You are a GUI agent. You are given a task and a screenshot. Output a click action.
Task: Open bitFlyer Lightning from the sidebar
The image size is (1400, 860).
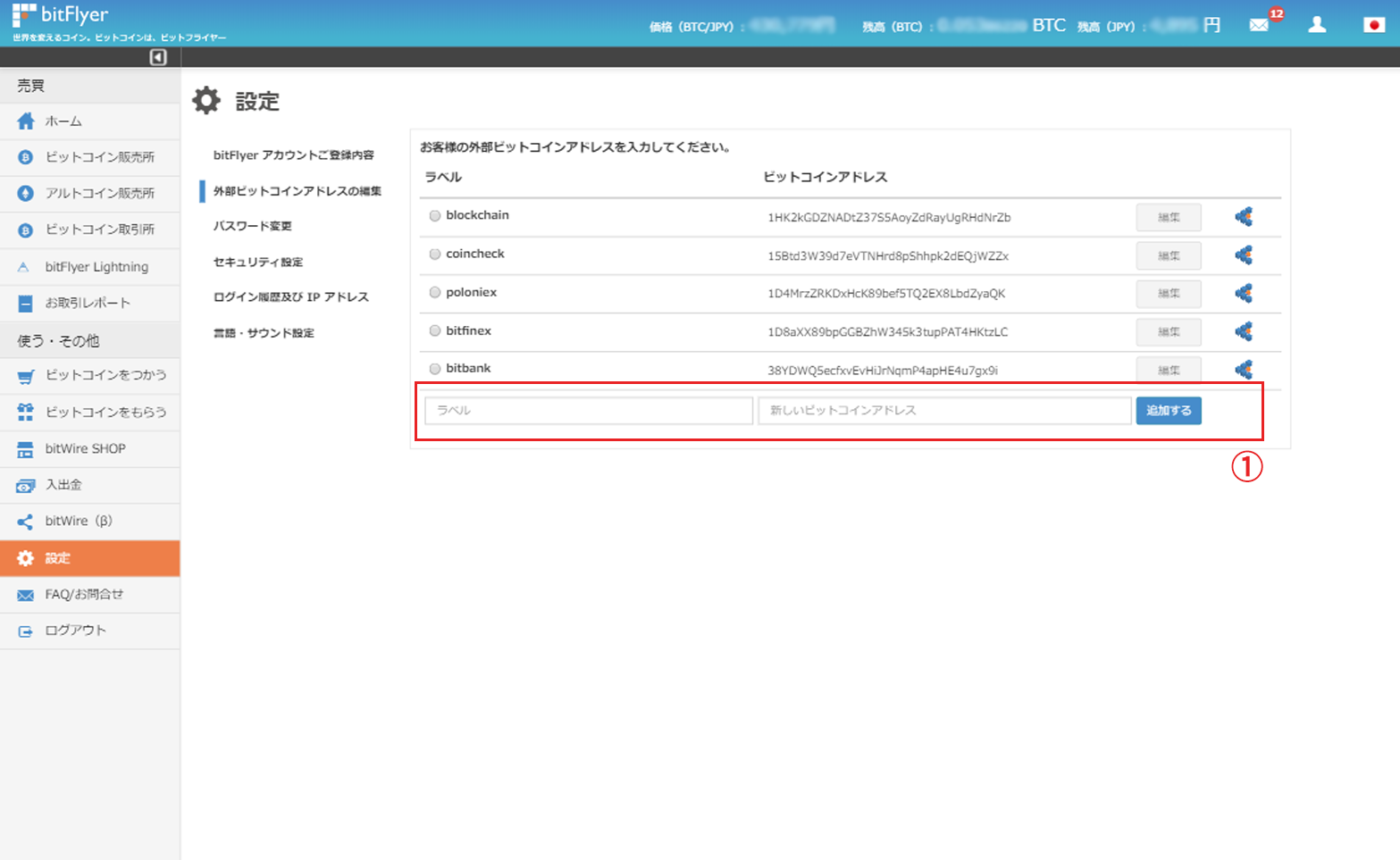(x=89, y=266)
